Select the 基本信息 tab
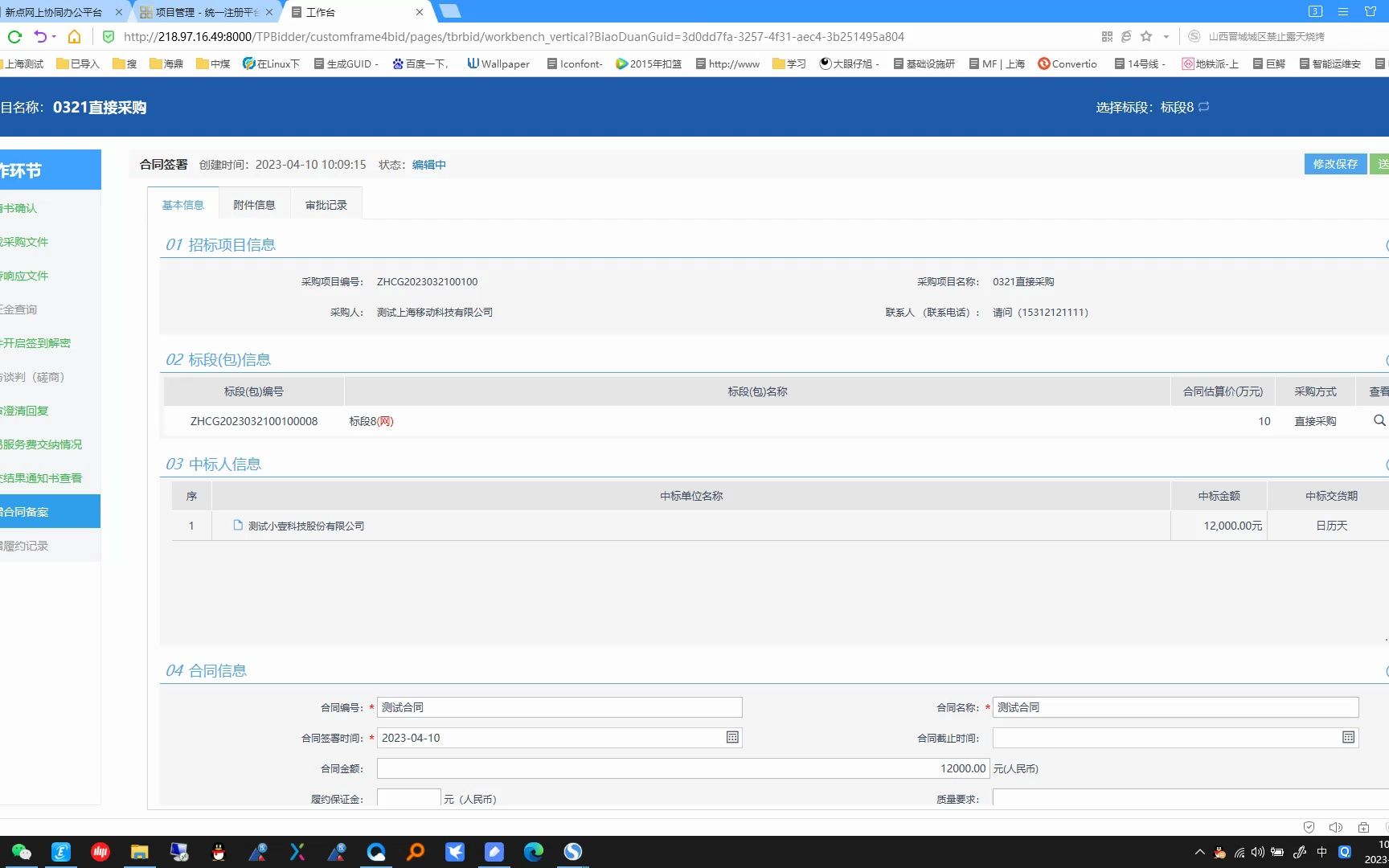This screenshot has height=868, width=1389. click(x=182, y=205)
